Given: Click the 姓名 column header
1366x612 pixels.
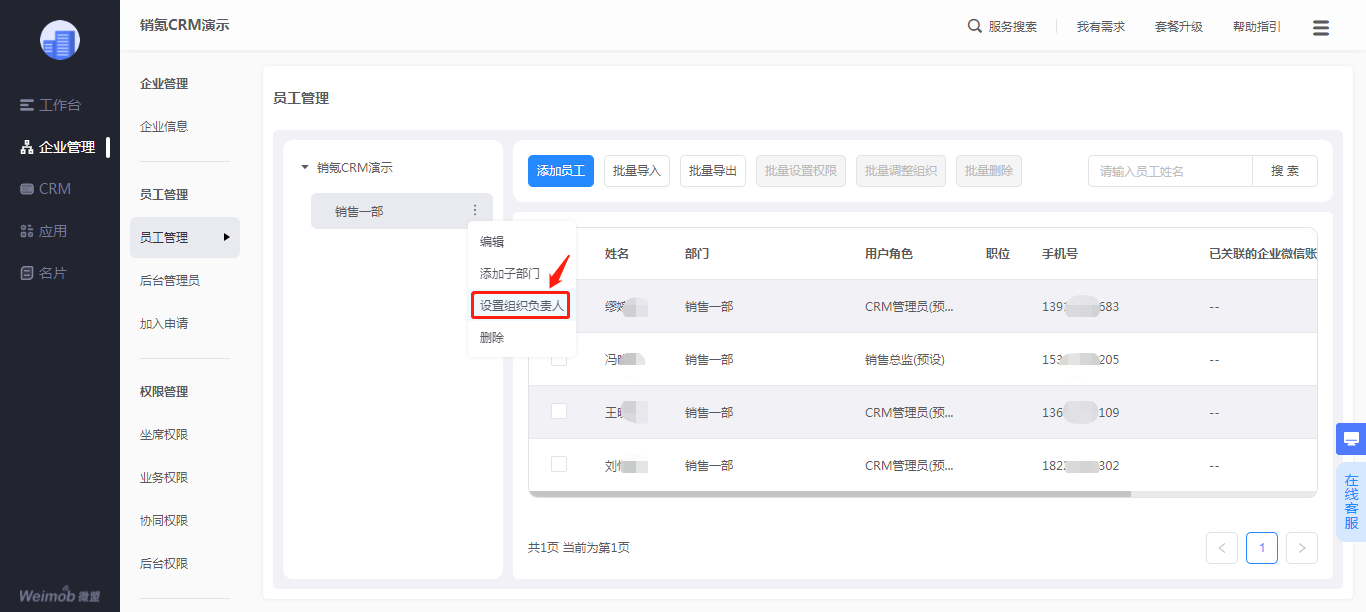Looking at the screenshot, I should [617, 254].
